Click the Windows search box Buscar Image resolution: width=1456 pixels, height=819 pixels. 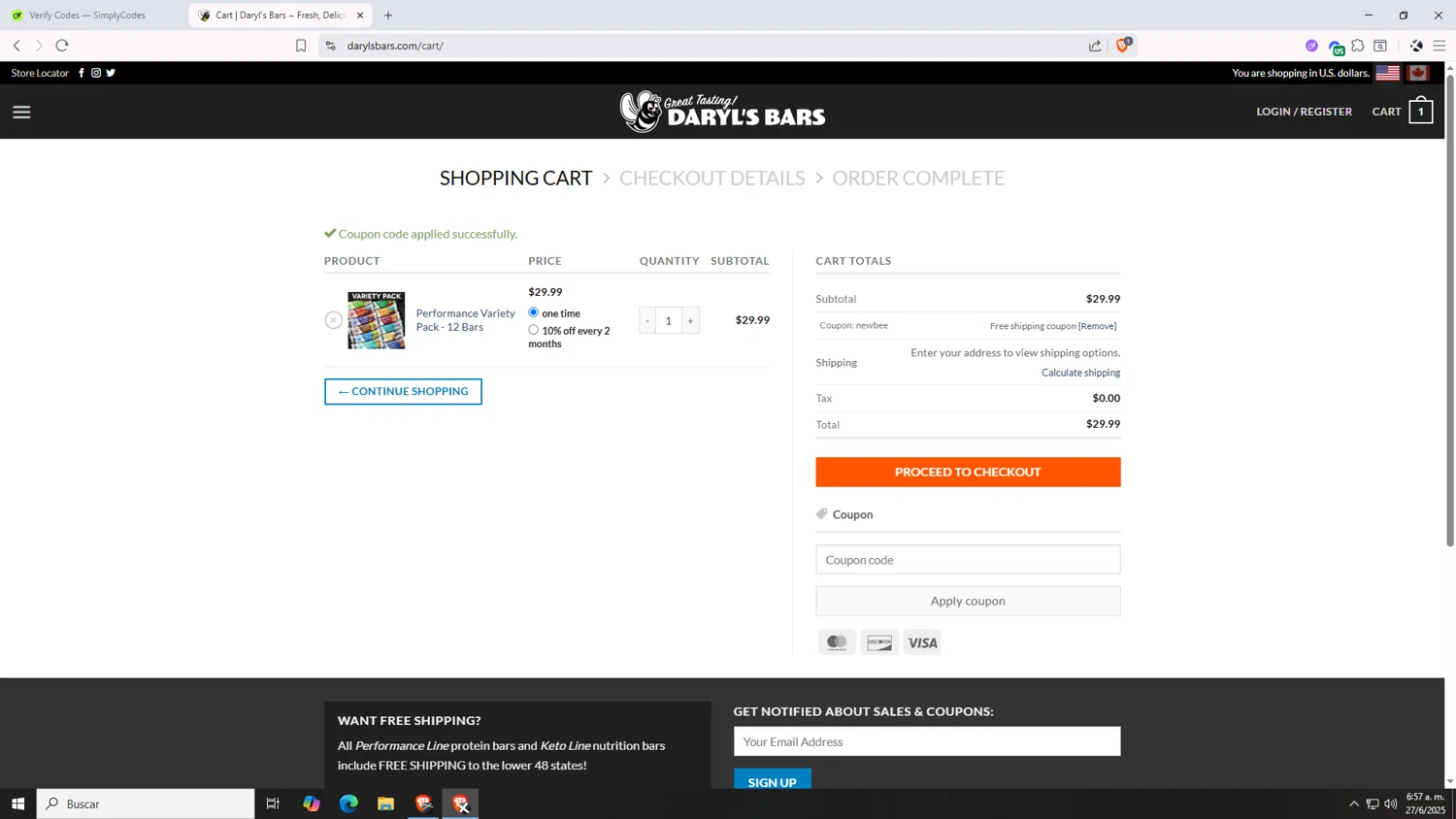click(146, 803)
